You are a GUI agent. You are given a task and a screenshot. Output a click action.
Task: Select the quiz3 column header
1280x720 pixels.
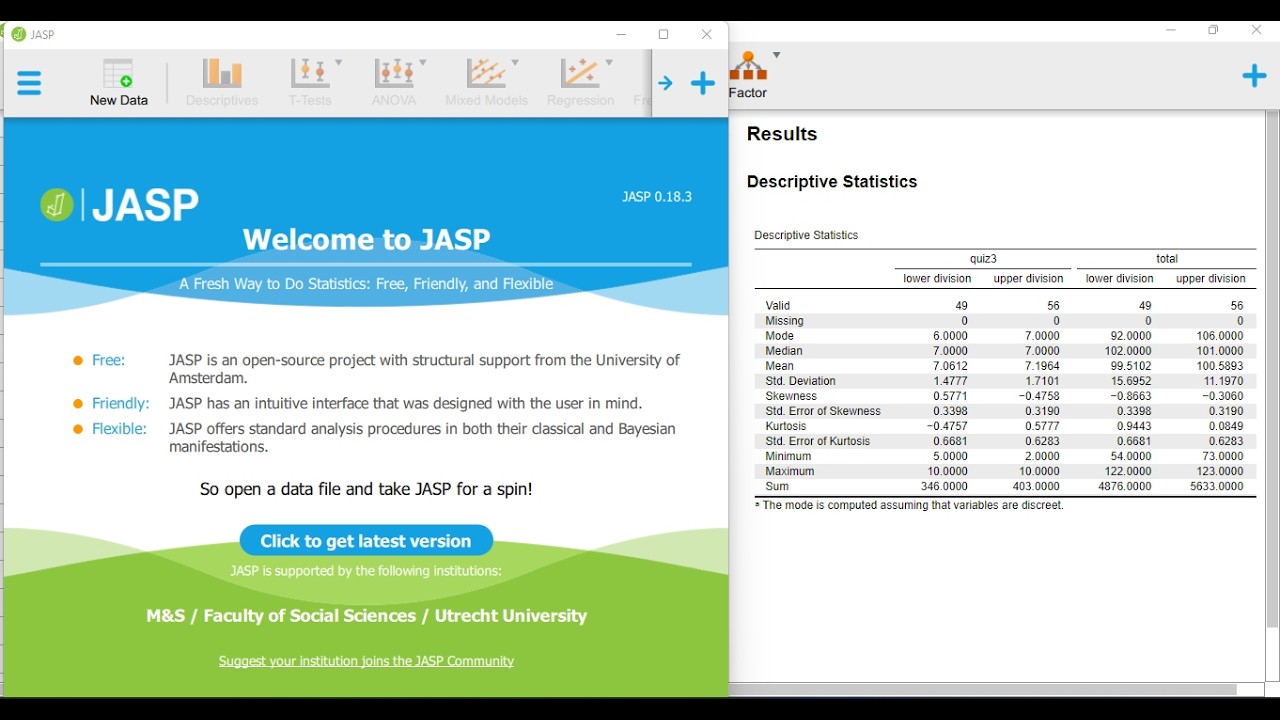click(x=984, y=259)
